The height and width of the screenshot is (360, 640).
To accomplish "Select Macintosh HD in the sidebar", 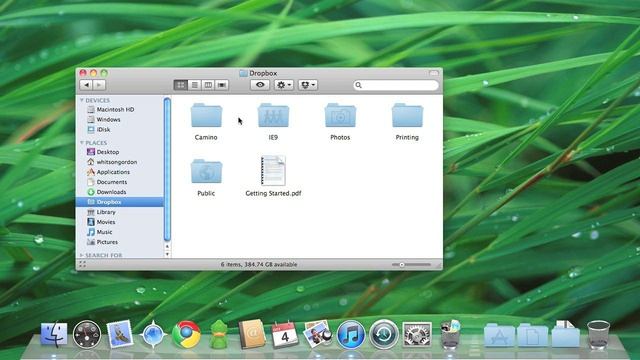I will click(x=120, y=109).
